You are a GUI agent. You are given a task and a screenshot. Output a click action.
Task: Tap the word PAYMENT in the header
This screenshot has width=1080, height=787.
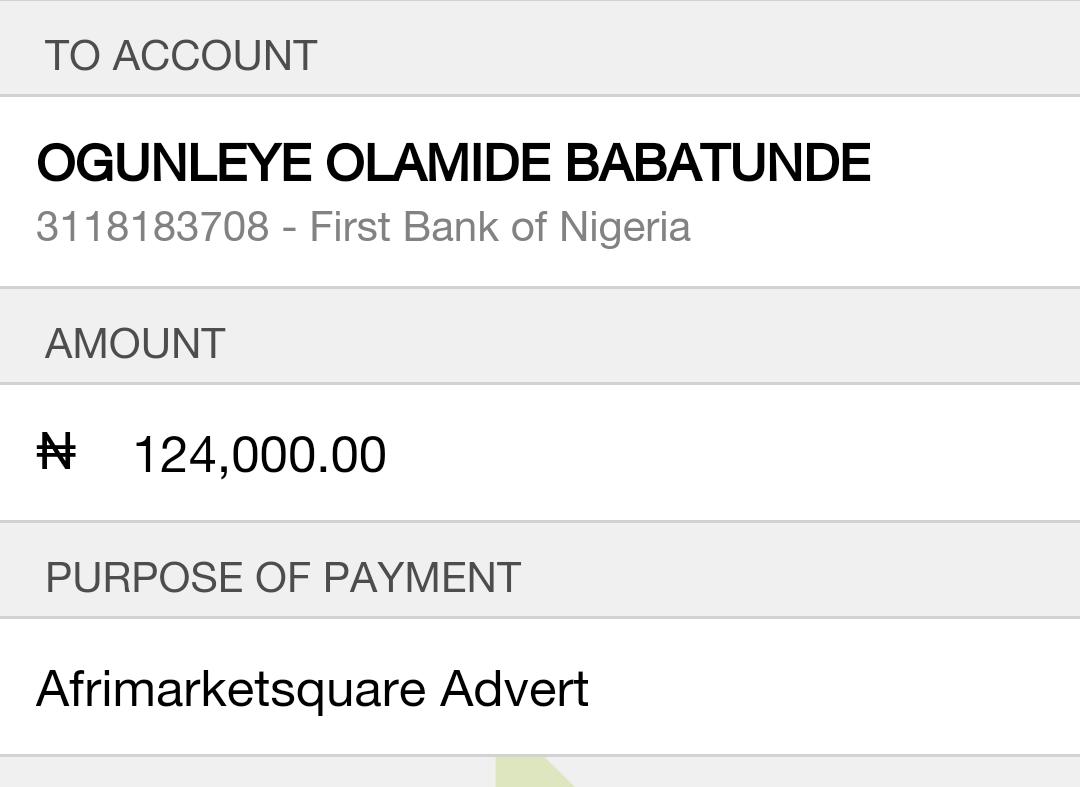pyautogui.click(x=422, y=578)
